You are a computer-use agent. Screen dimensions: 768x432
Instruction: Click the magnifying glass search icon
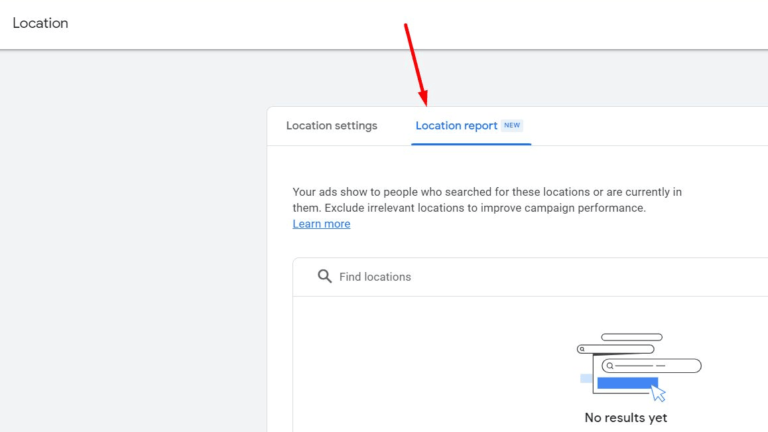(x=324, y=276)
